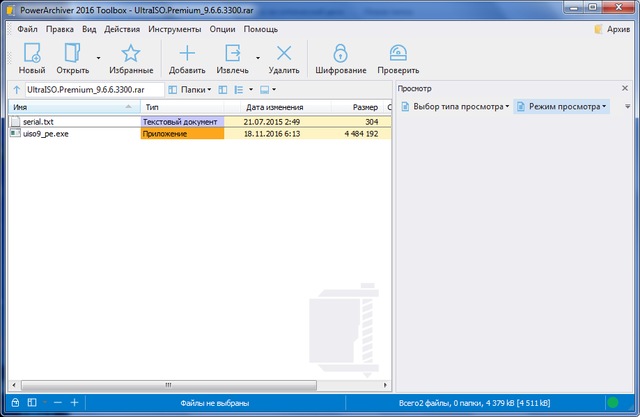The width and height of the screenshot is (640, 417).
Task: Click the archive path address field
Action: pyautogui.click(x=92, y=90)
